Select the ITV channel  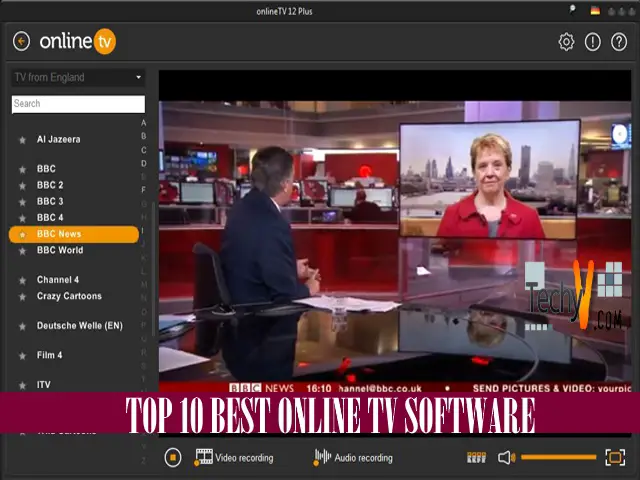pos(44,384)
